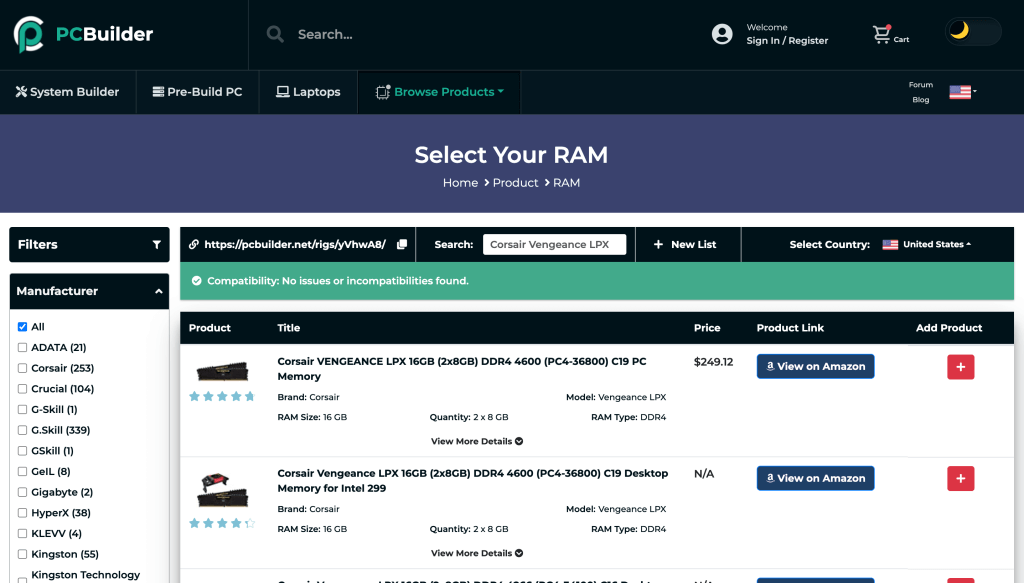The width and height of the screenshot is (1024, 583).
Task: Open the Browse Products dropdown menu
Action: [x=439, y=92]
